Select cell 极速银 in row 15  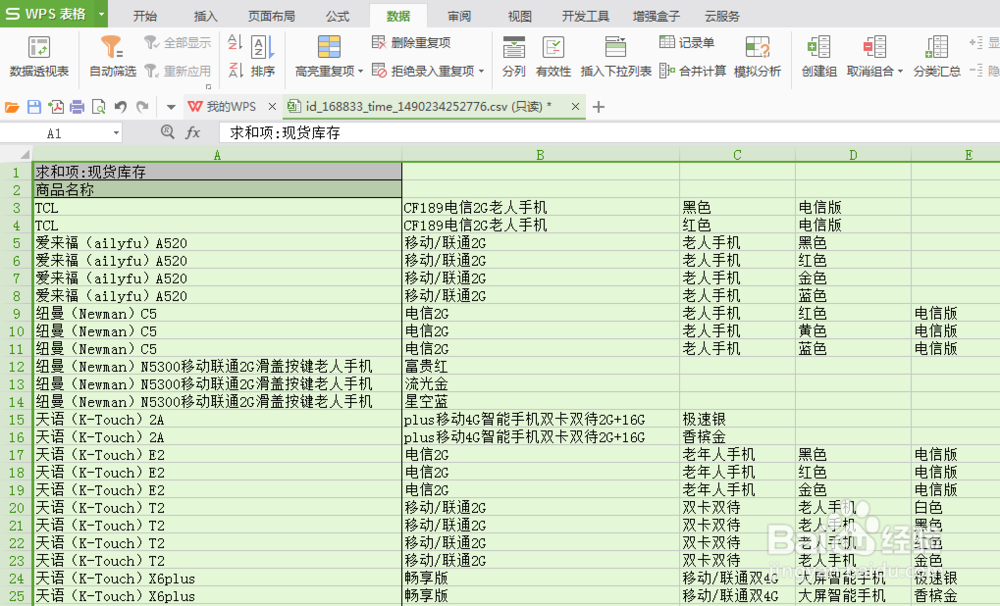[737, 419]
